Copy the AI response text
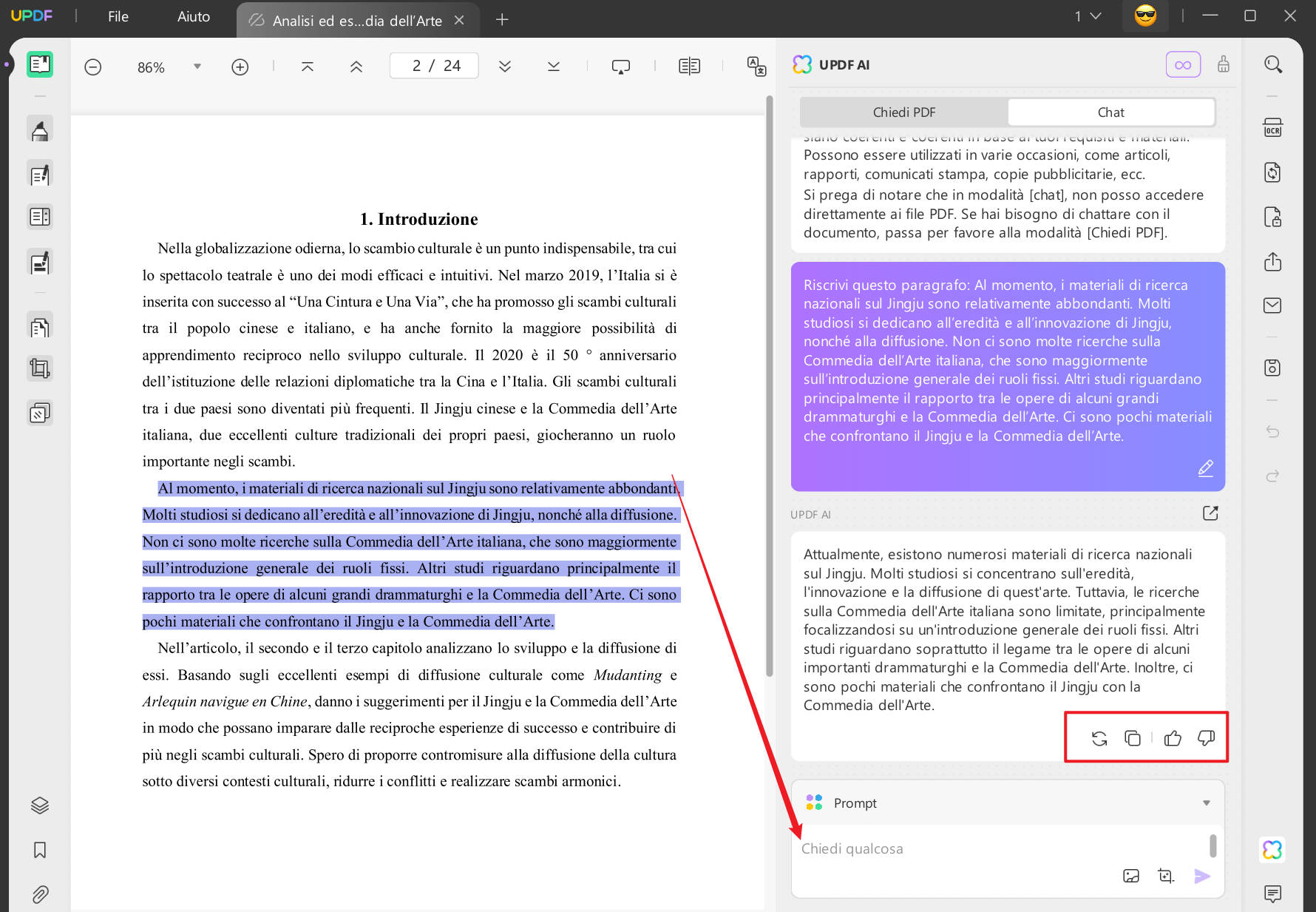 click(1133, 738)
